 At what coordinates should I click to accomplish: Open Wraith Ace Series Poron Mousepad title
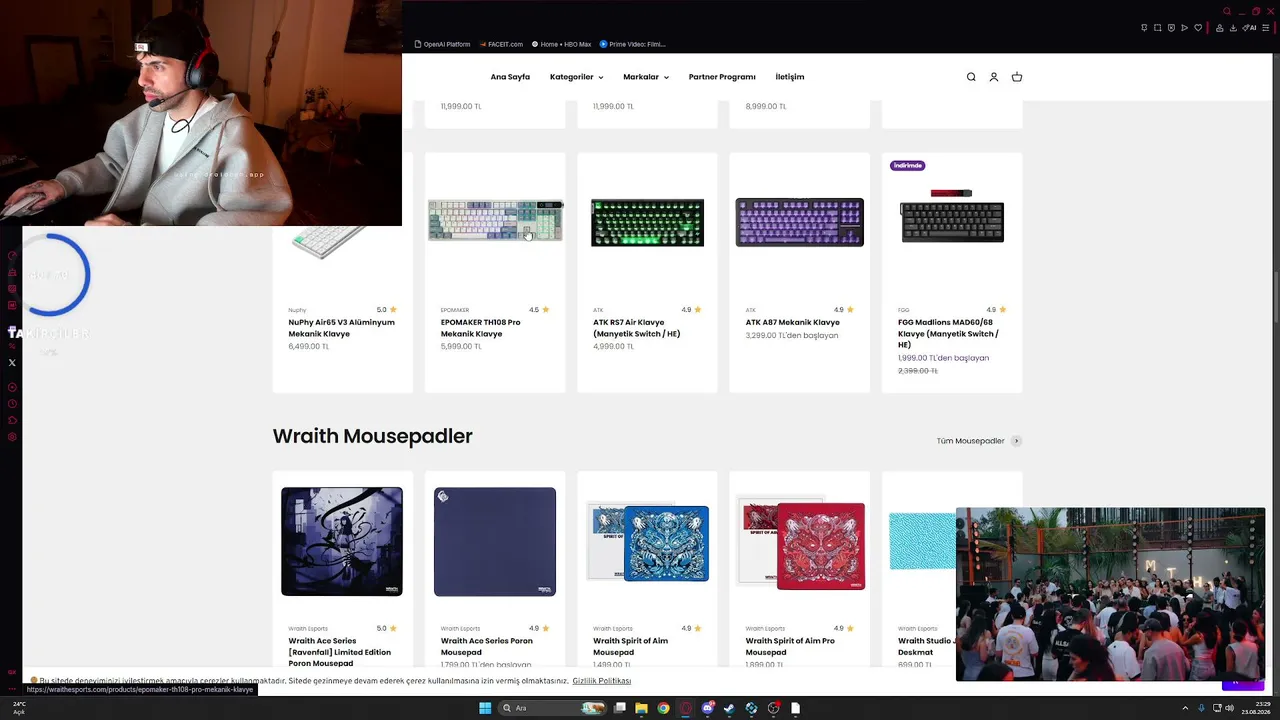tap(487, 647)
